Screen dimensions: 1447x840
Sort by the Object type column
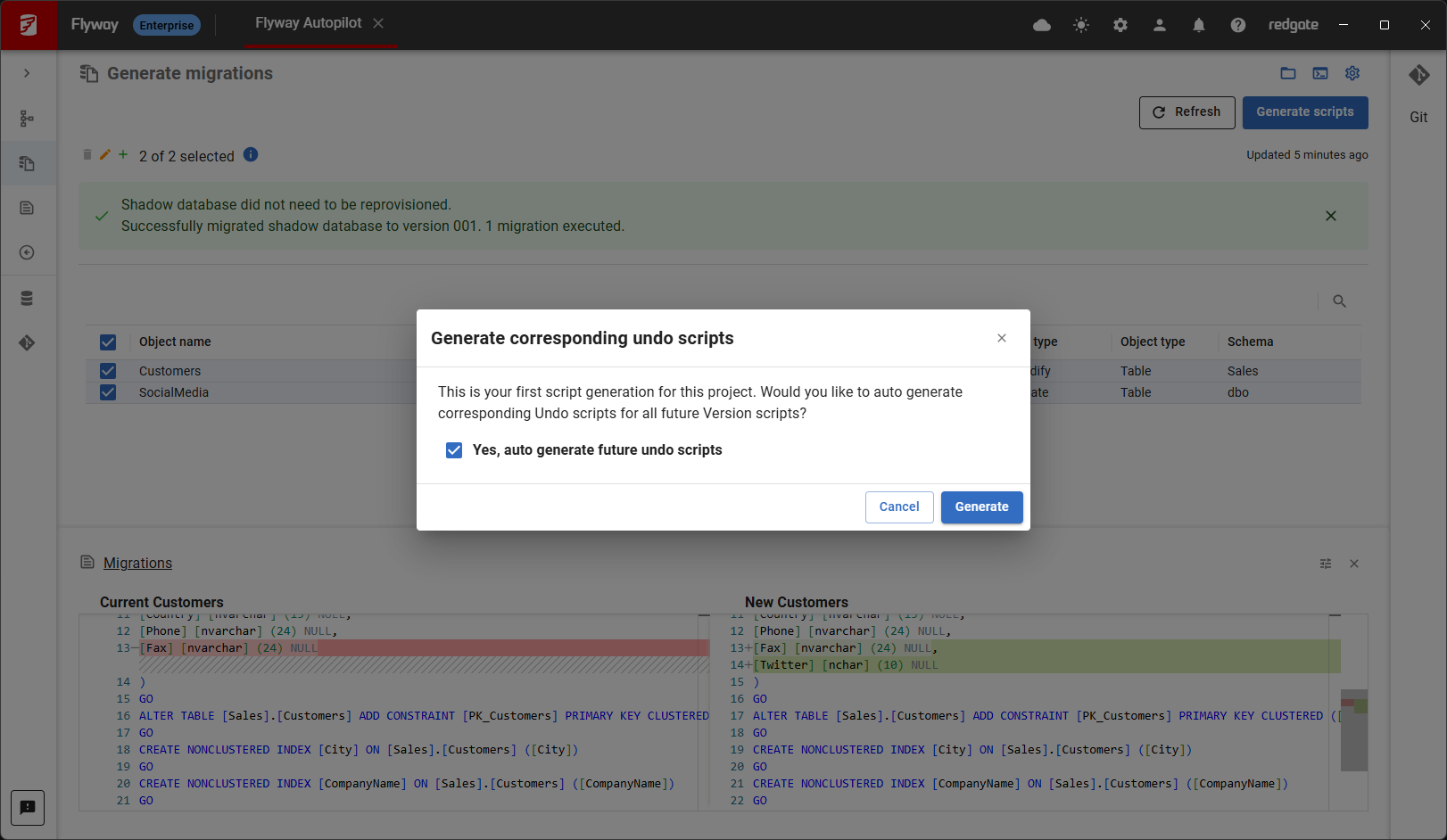click(1153, 342)
